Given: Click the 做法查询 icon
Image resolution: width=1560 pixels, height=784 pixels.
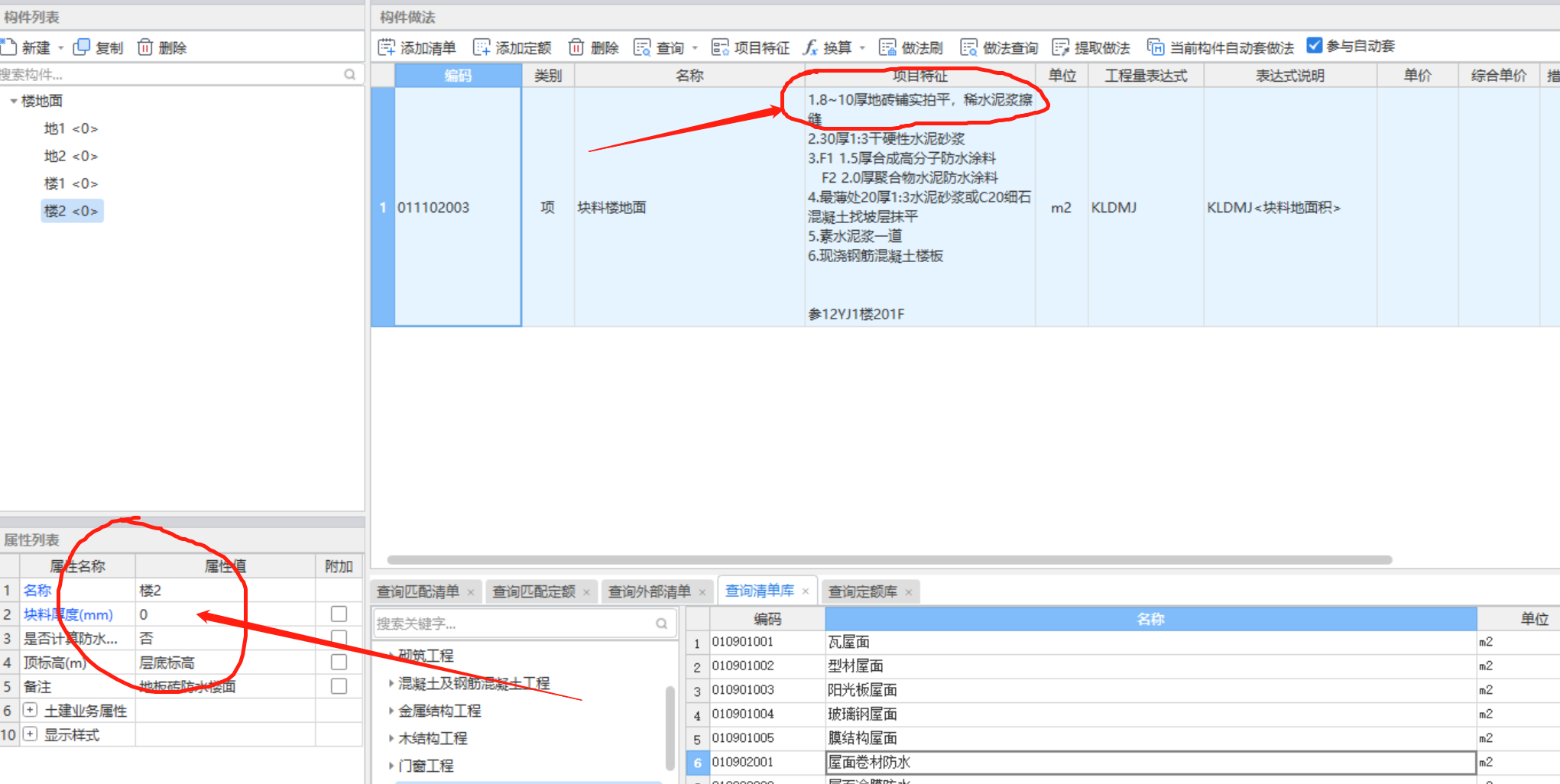Looking at the screenshot, I should pyautogui.click(x=968, y=47).
